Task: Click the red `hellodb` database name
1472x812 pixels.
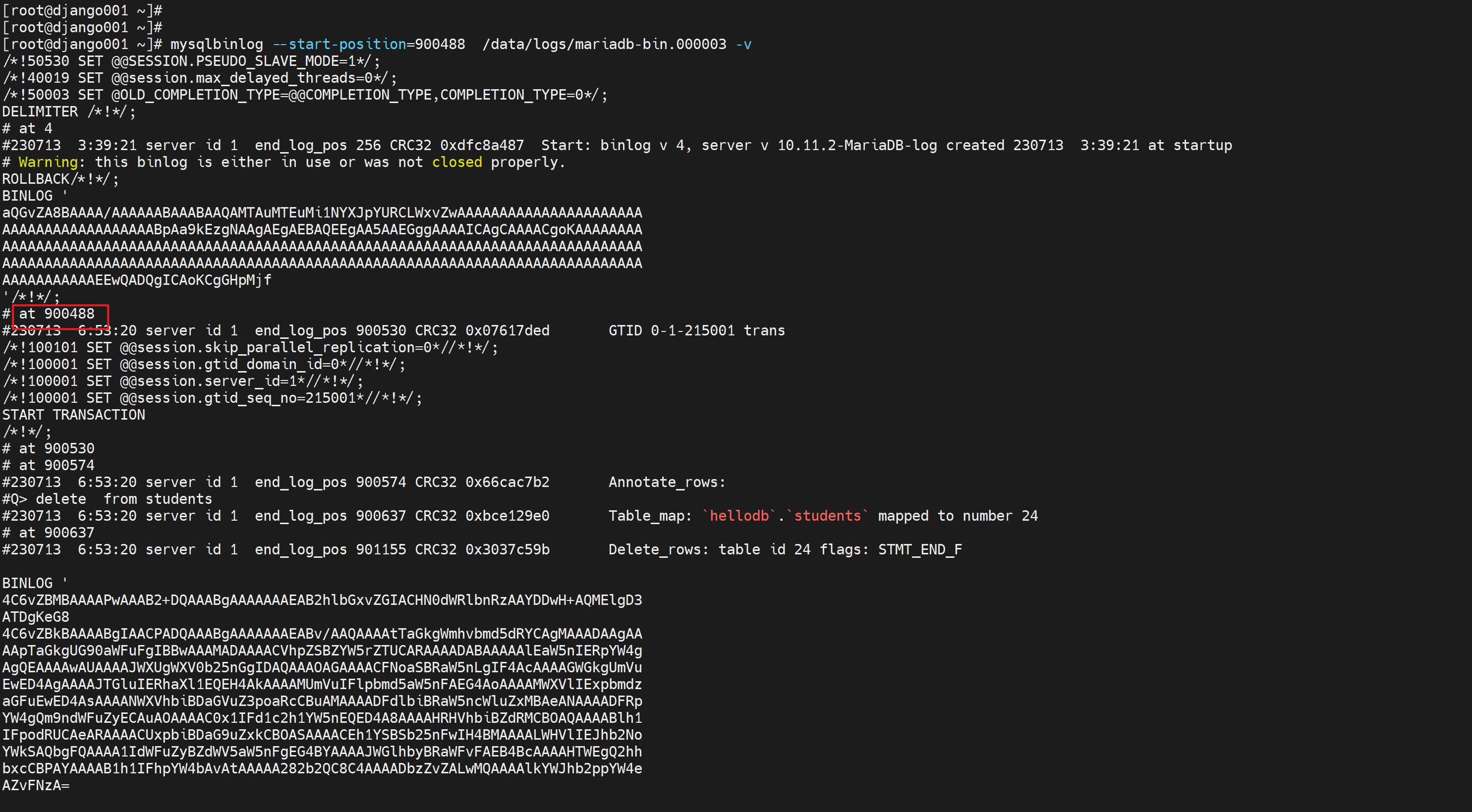Action: (739, 516)
